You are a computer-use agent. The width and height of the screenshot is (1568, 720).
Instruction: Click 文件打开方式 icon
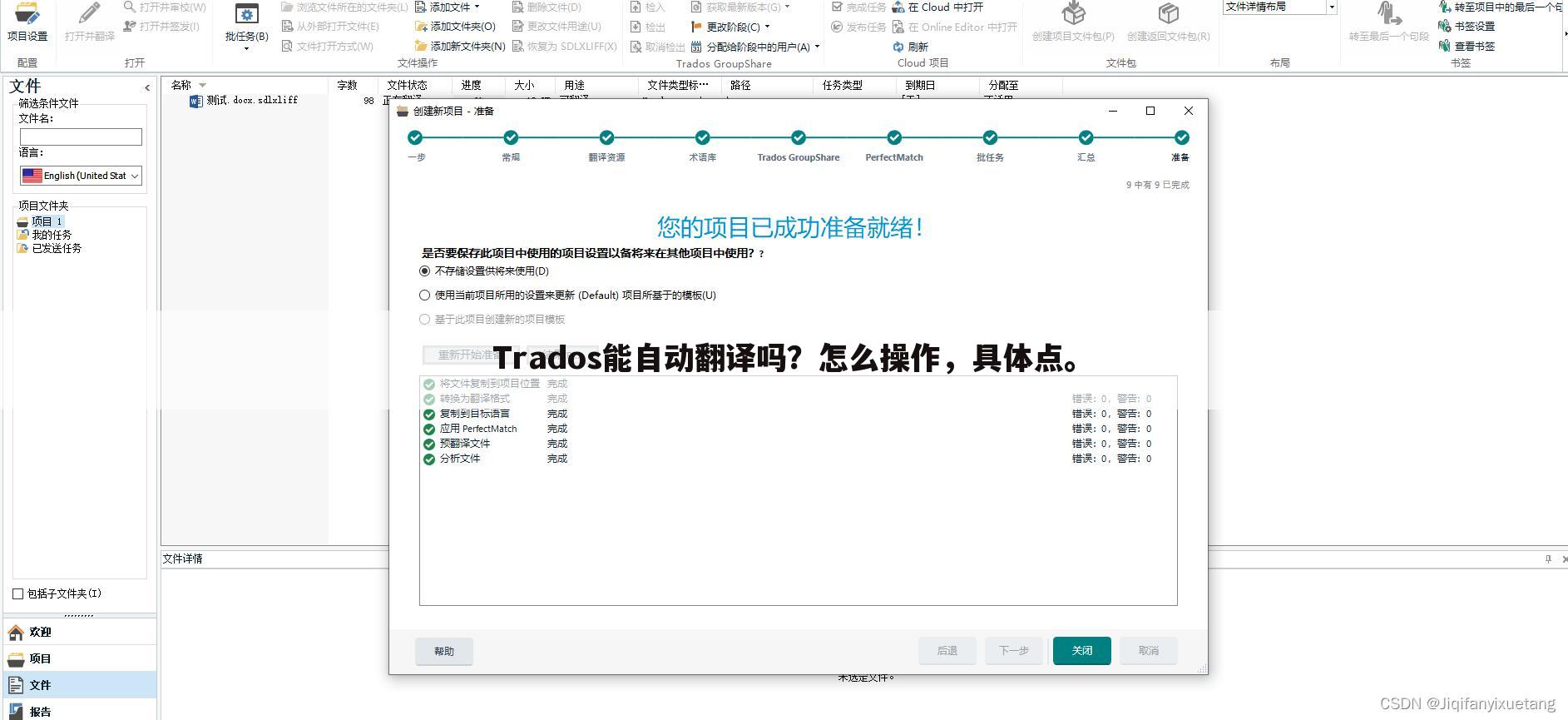(287, 47)
